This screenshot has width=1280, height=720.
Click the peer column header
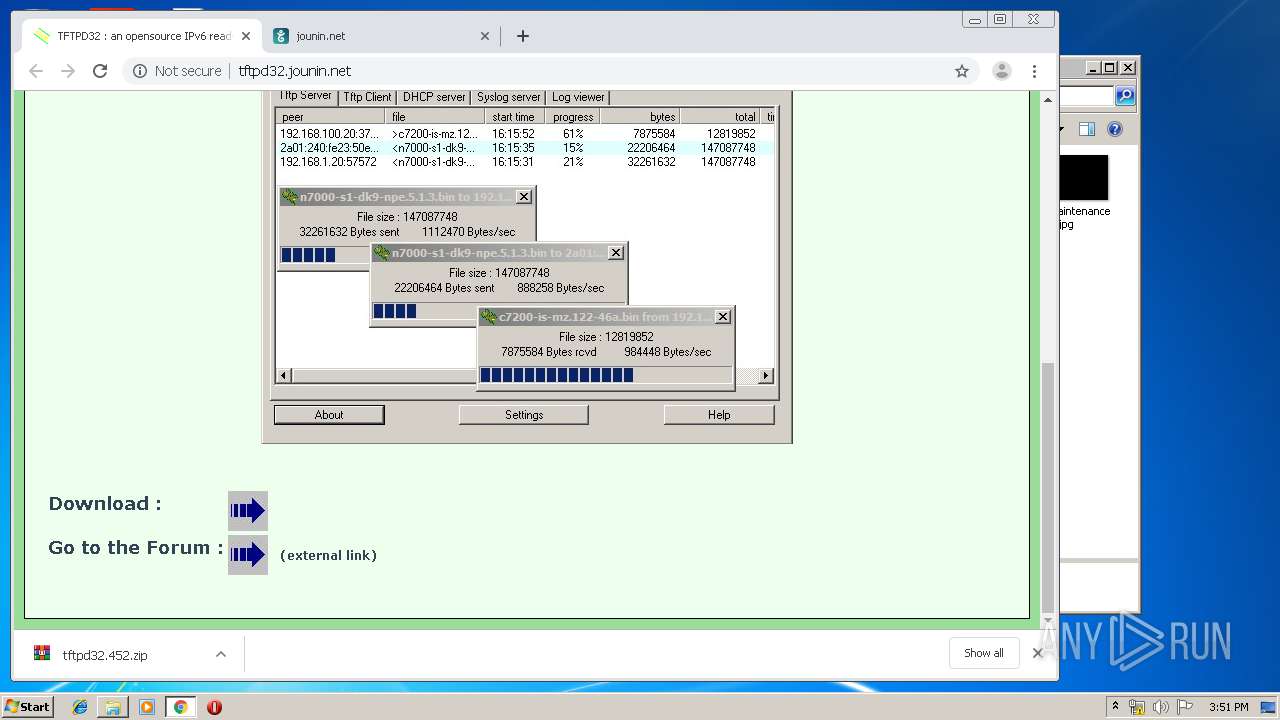[x=330, y=117]
